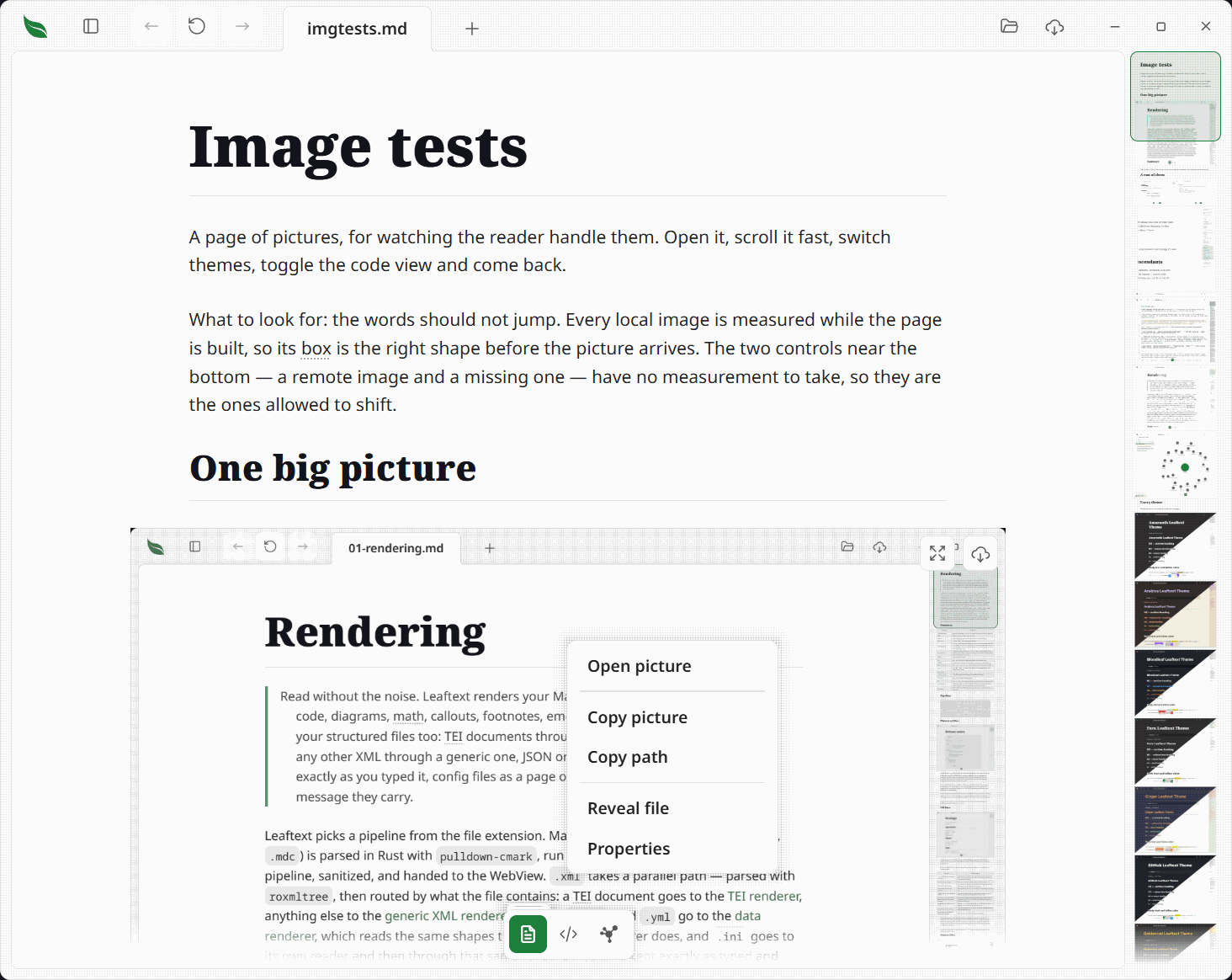
Task: Expand the picture with the fullscreen icon
Action: (x=937, y=553)
